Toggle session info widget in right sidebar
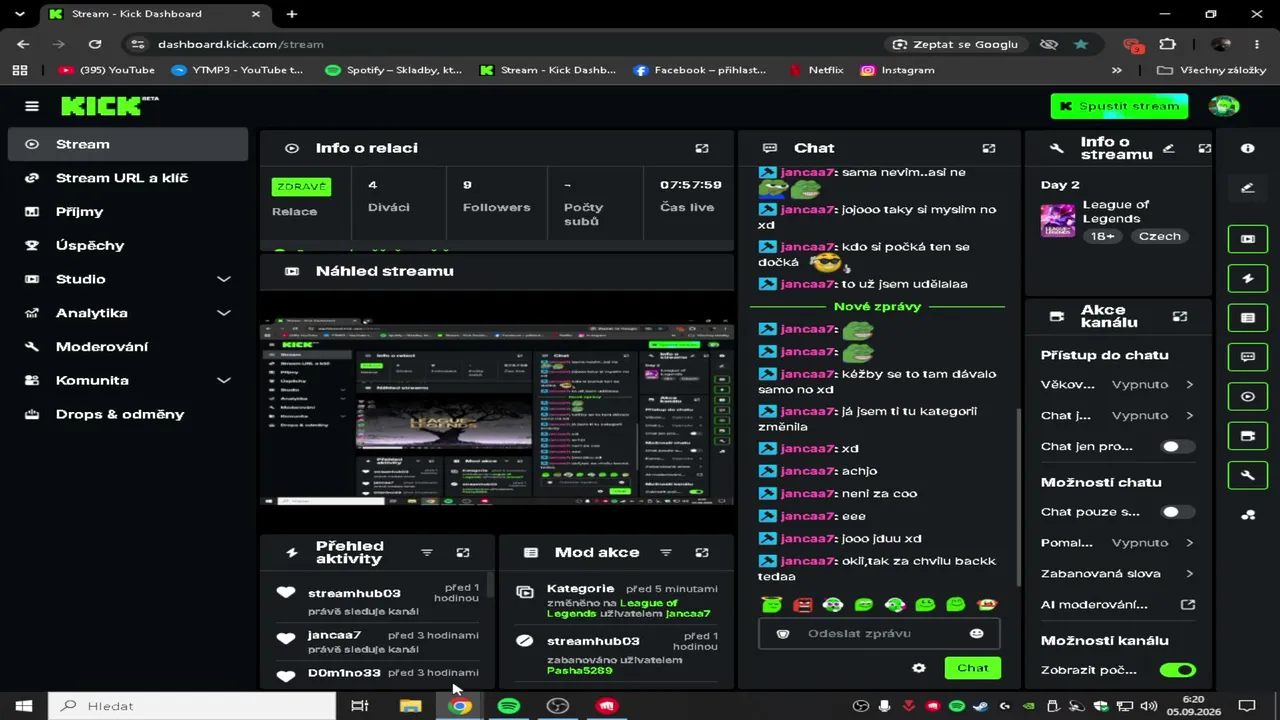This screenshot has width=1280, height=720. click(x=1248, y=397)
